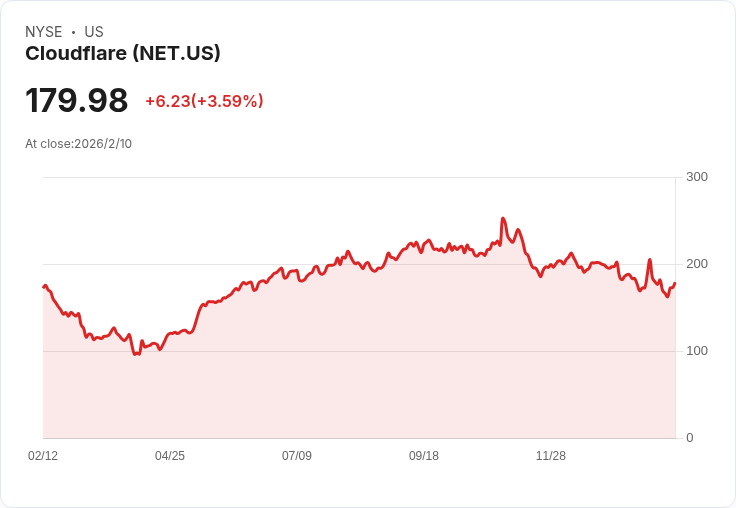
Task: Click the highest peak of the price line
Action: coord(503,219)
